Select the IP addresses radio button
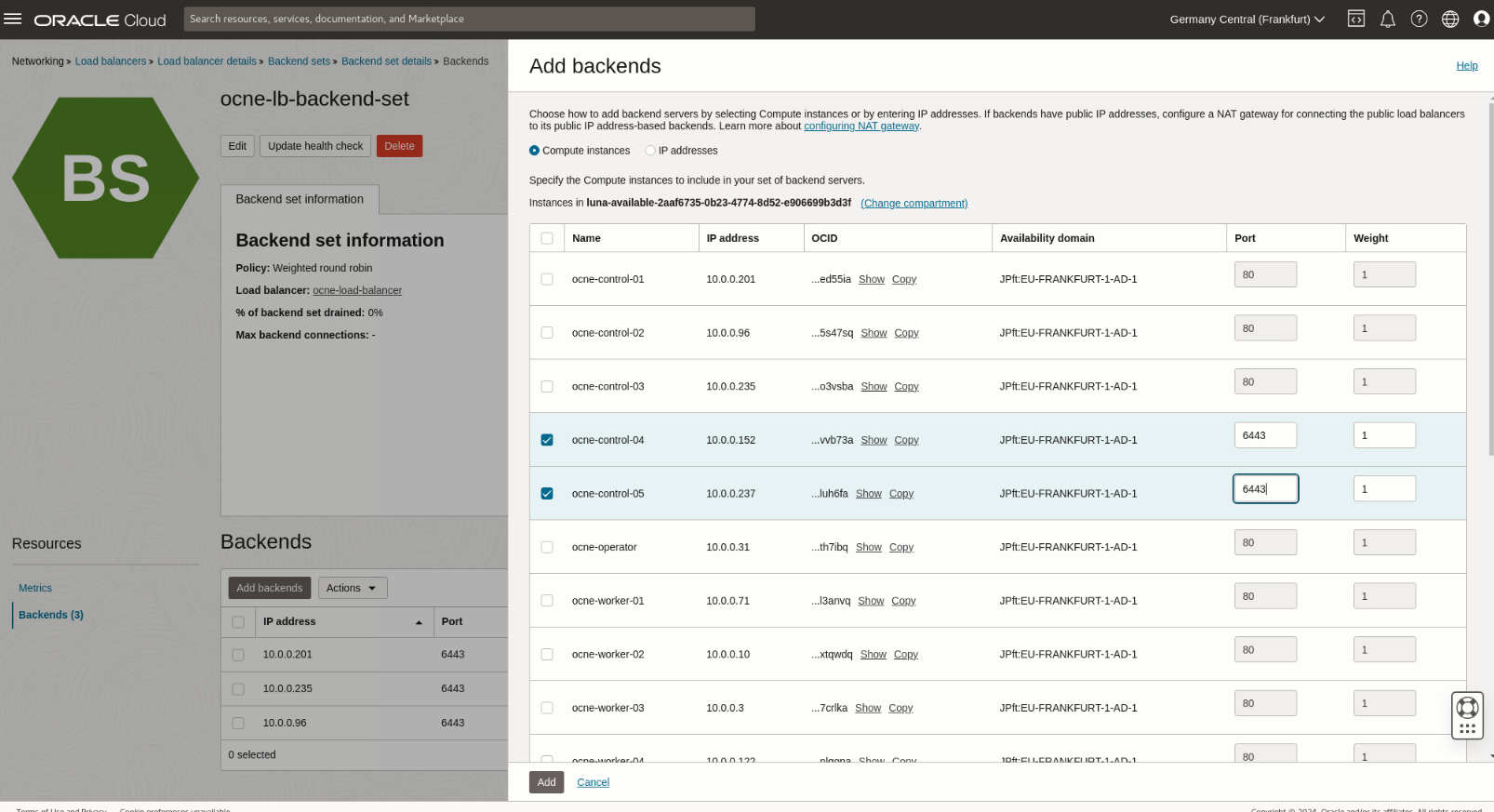This screenshot has height=812, width=1494. click(650, 151)
